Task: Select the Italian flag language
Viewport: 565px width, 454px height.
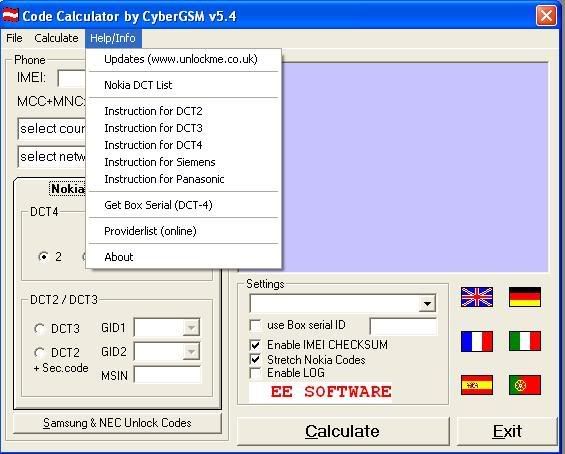Action: [x=525, y=341]
